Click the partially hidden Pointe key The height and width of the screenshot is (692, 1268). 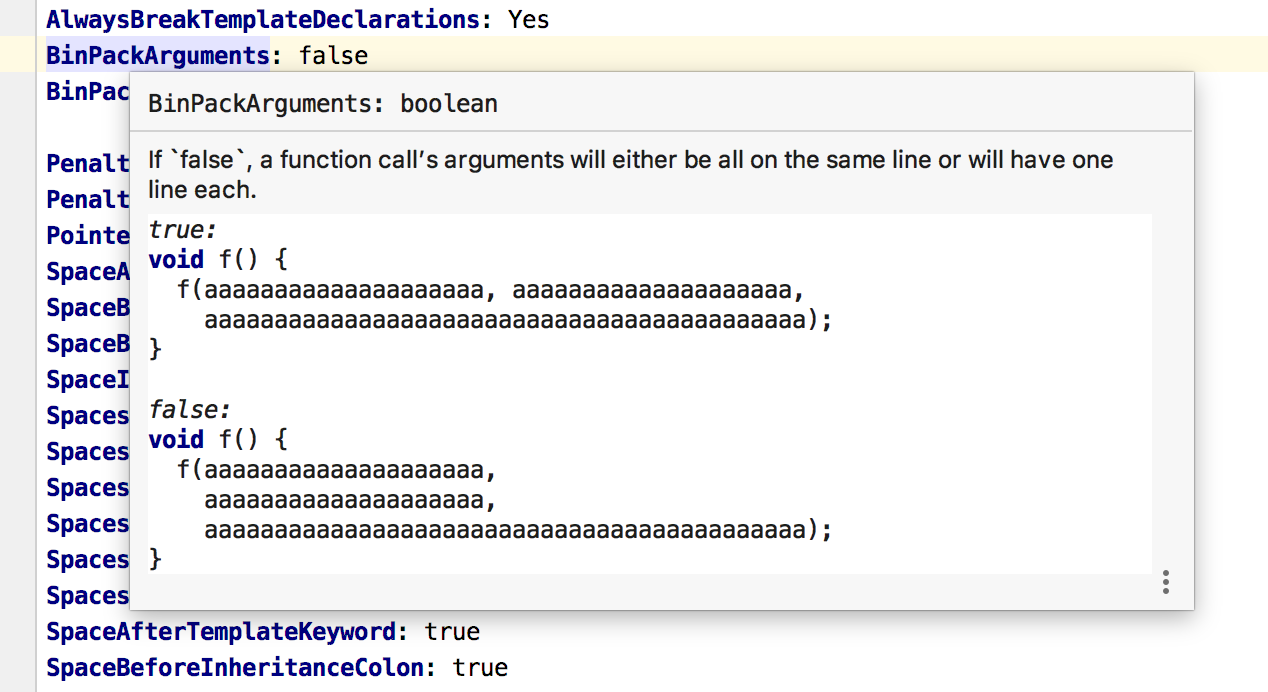coord(88,236)
